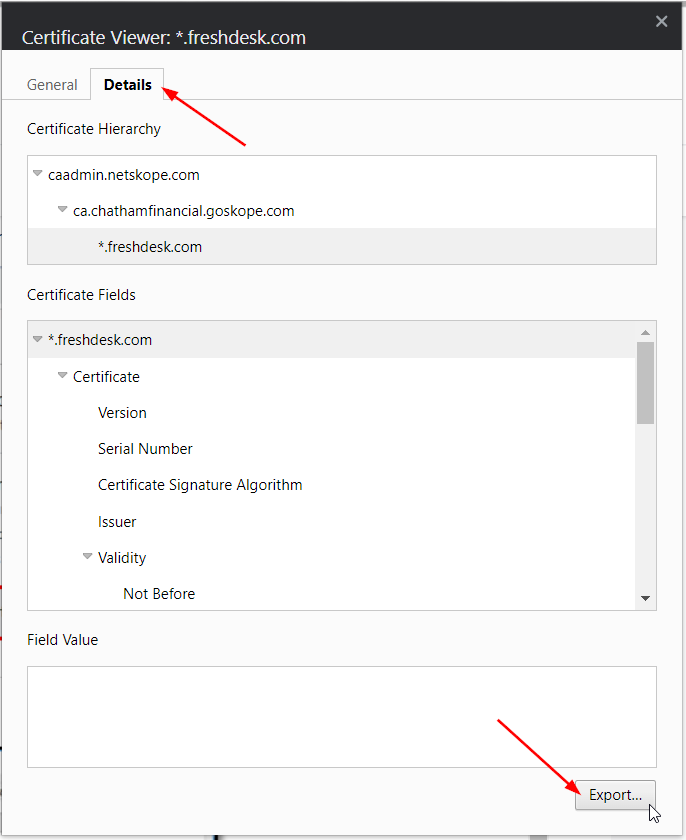Switch to the General tab
This screenshot has width=686, height=840.
[x=52, y=85]
